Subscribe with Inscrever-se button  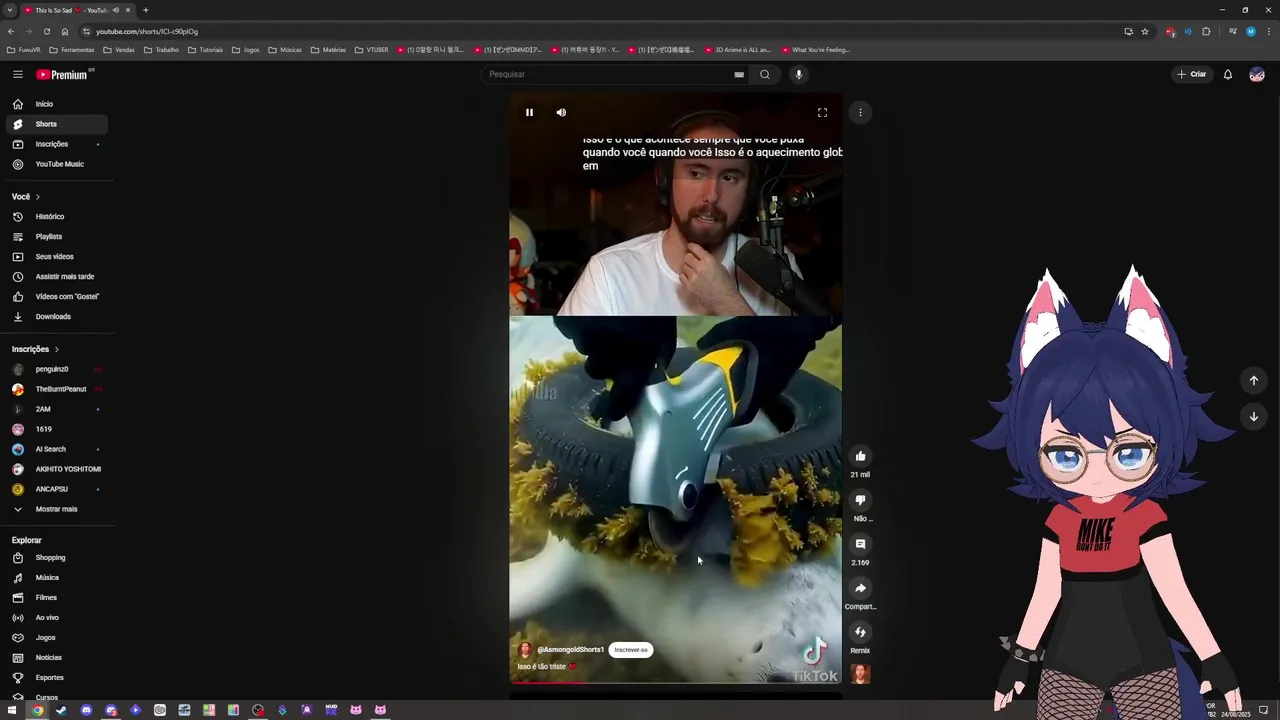coord(630,650)
